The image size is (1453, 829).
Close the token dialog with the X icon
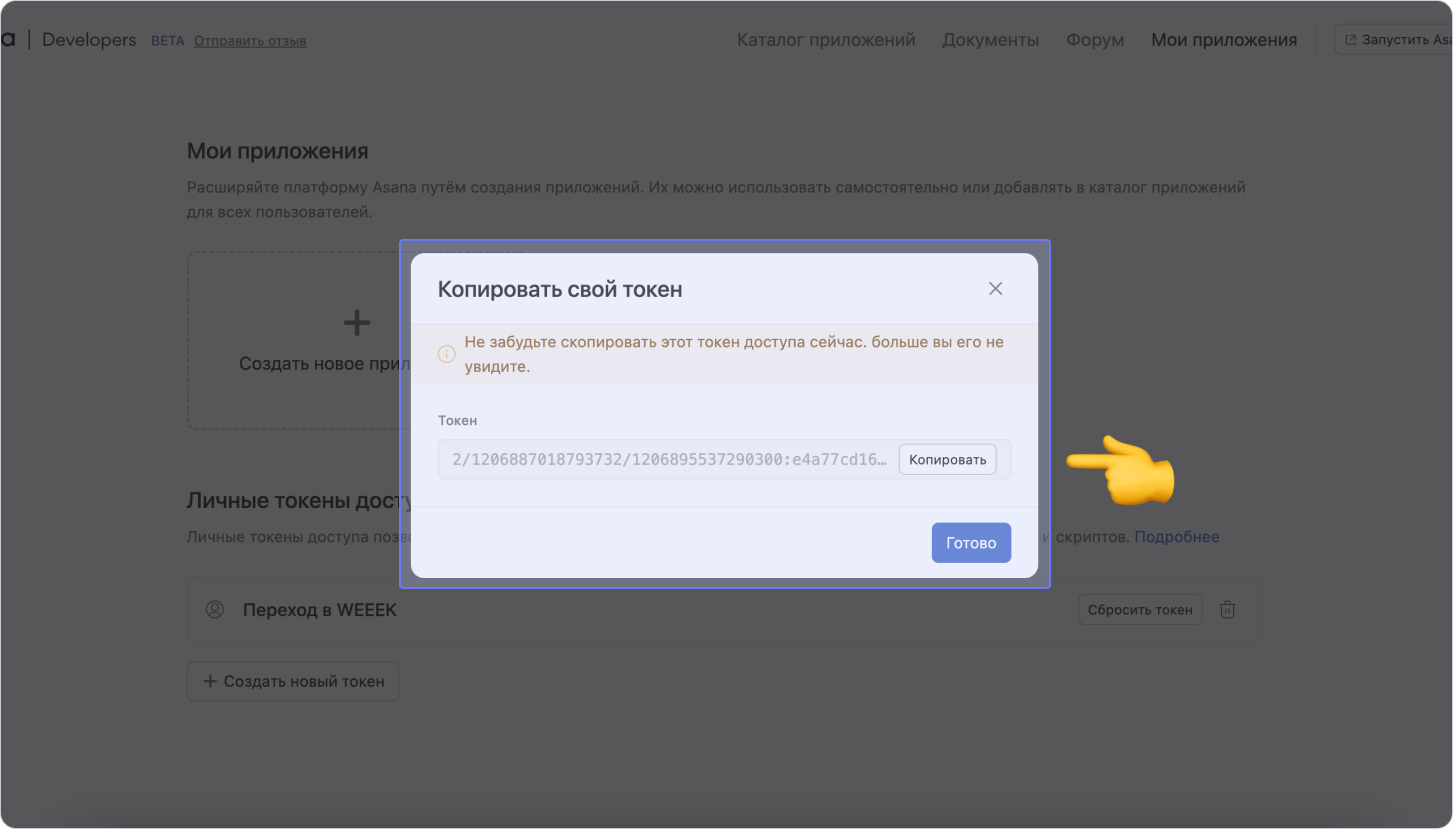tap(995, 289)
